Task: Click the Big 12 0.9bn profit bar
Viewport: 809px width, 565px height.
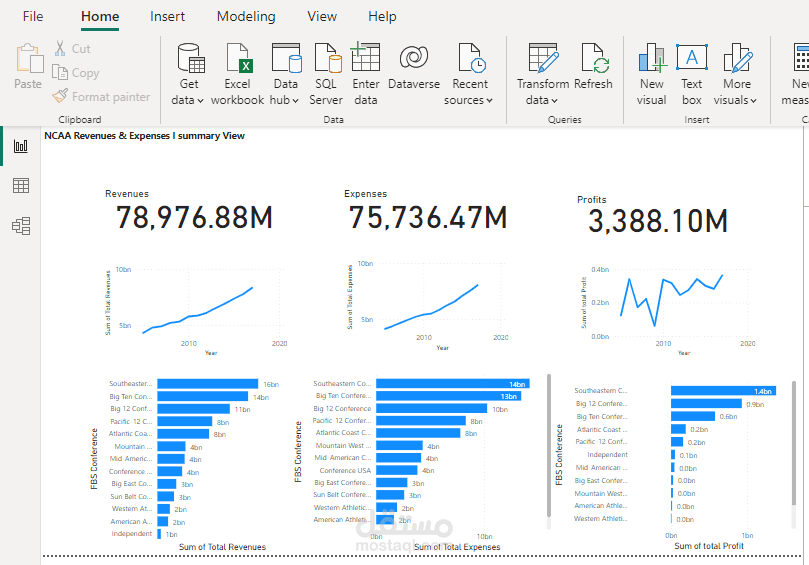Action: pos(706,403)
